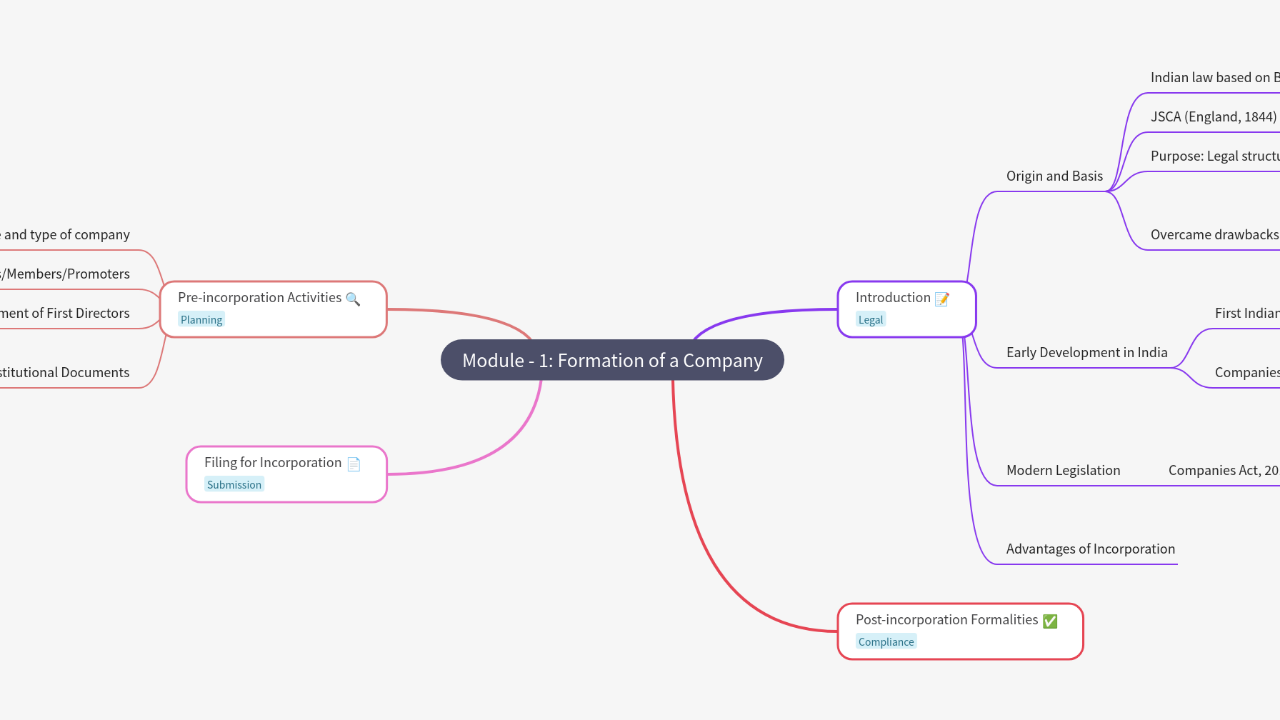This screenshot has width=1280, height=720.
Task: Click the Overcame drawbacks leaf node
Action: click(x=1214, y=235)
